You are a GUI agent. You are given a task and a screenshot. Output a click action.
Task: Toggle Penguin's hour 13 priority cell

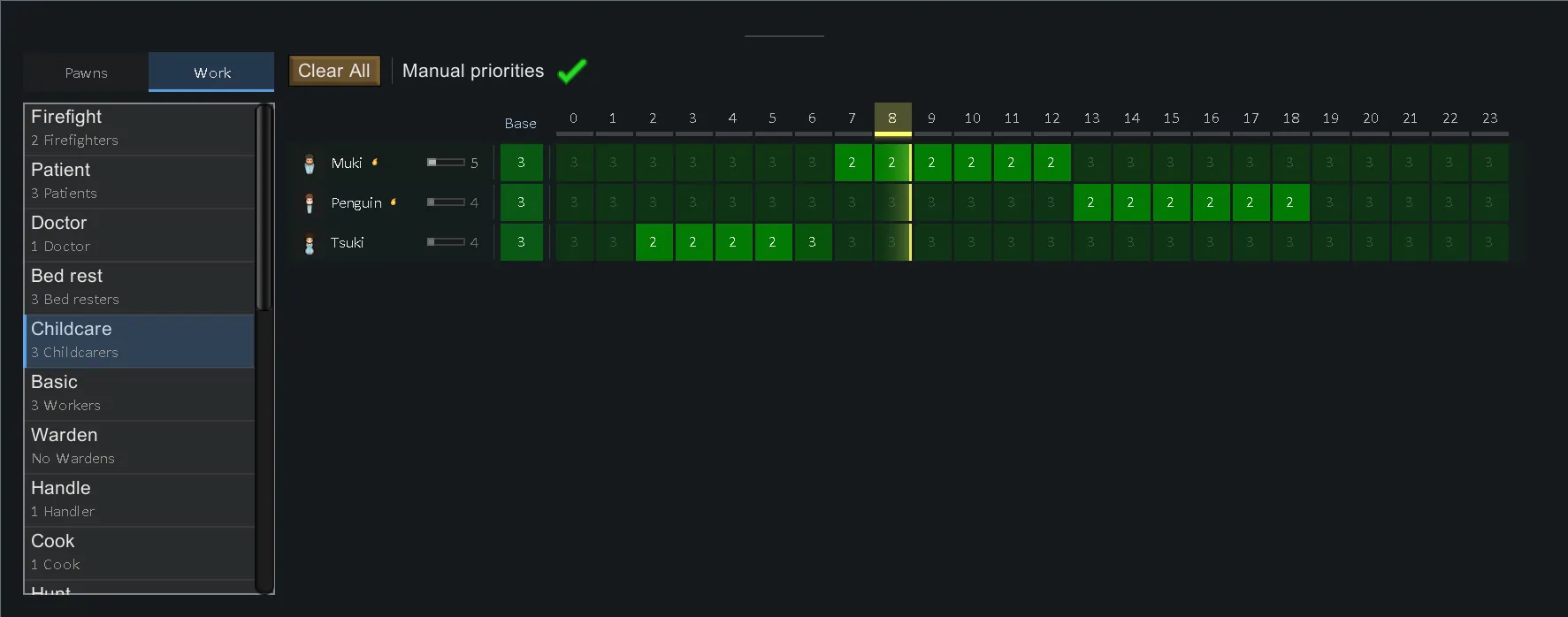click(1090, 202)
